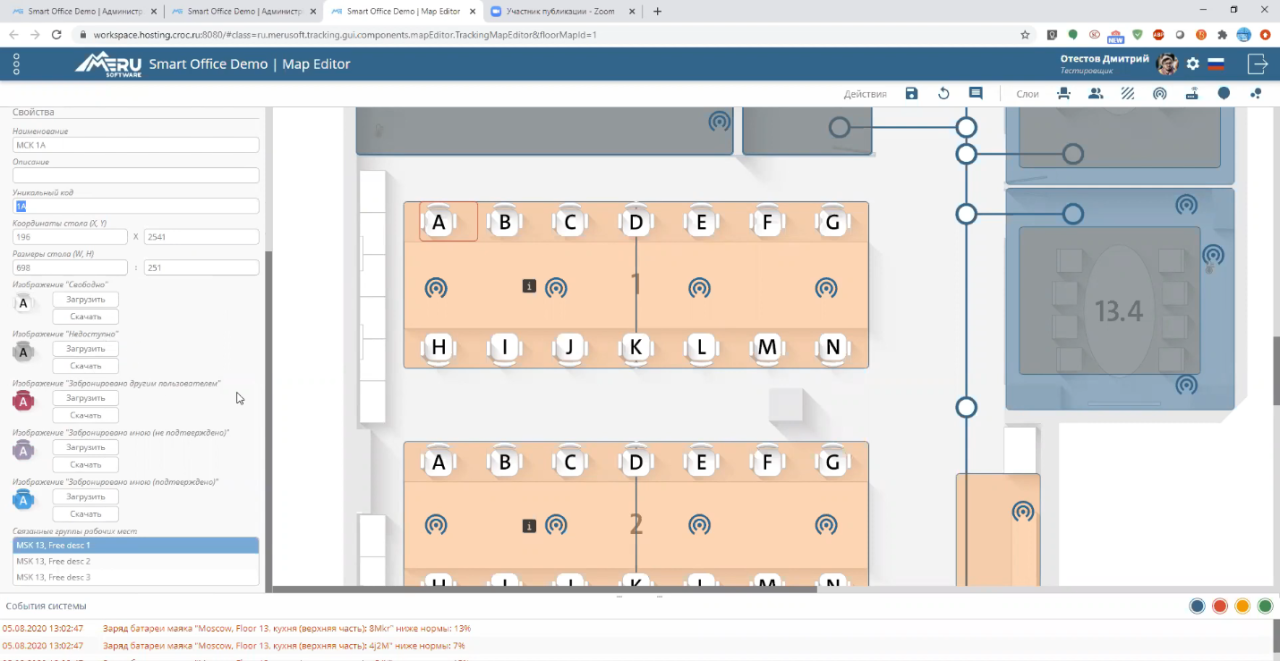Open the user avatar profile menu
The width and height of the screenshot is (1280, 661).
tap(1166, 64)
